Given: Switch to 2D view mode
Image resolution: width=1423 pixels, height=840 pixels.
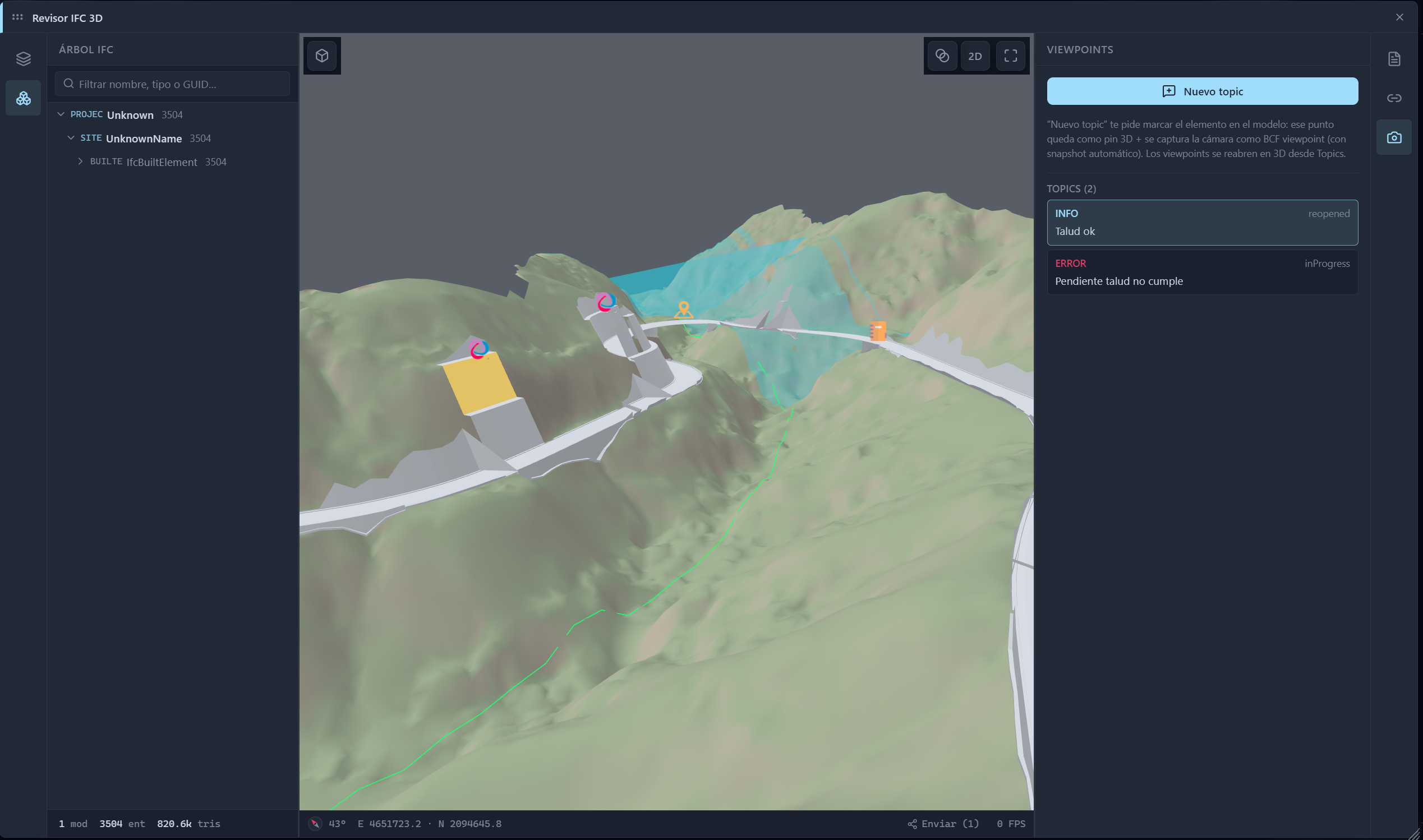Looking at the screenshot, I should (x=975, y=56).
